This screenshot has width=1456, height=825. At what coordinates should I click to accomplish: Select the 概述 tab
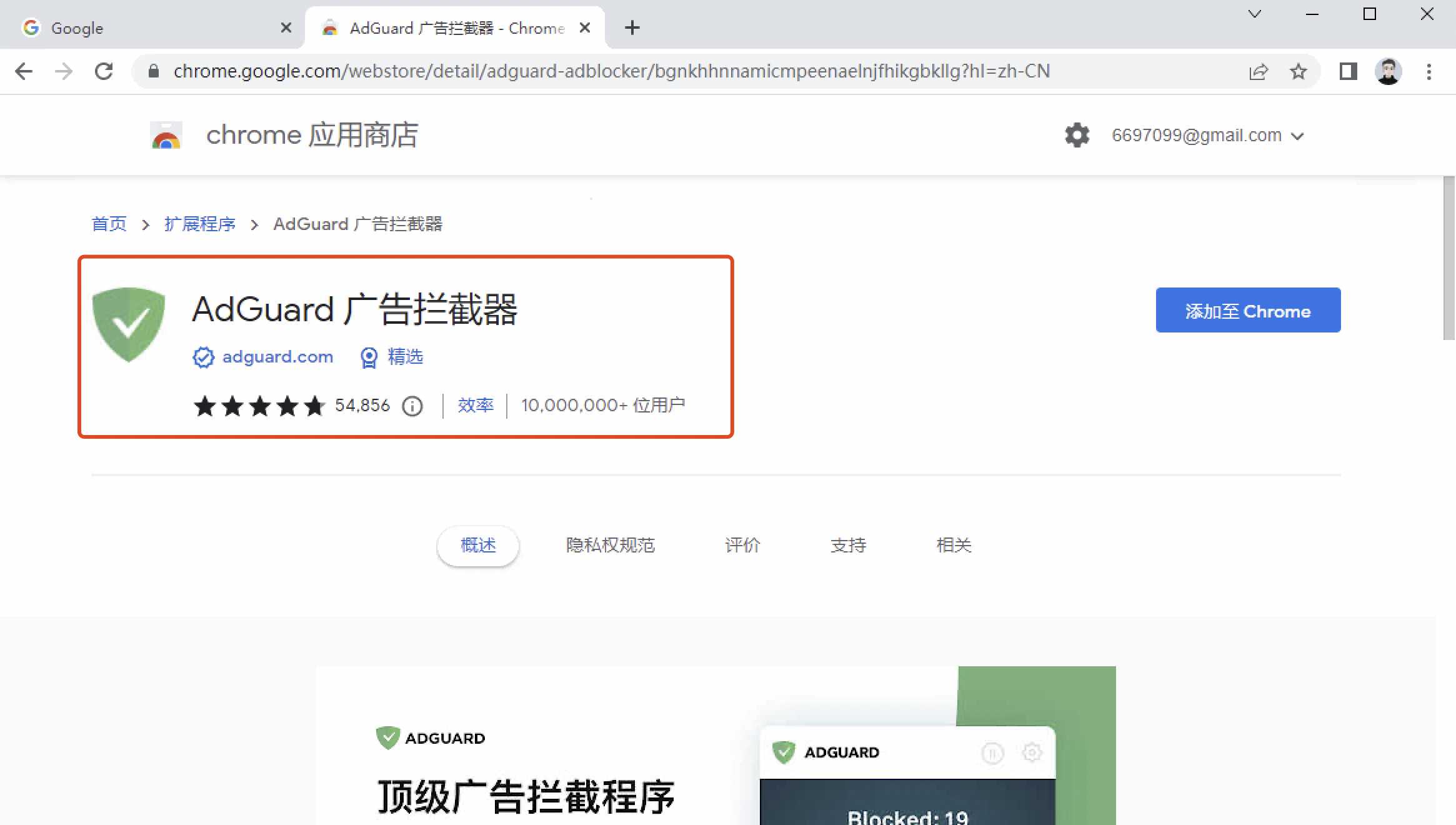tap(478, 546)
